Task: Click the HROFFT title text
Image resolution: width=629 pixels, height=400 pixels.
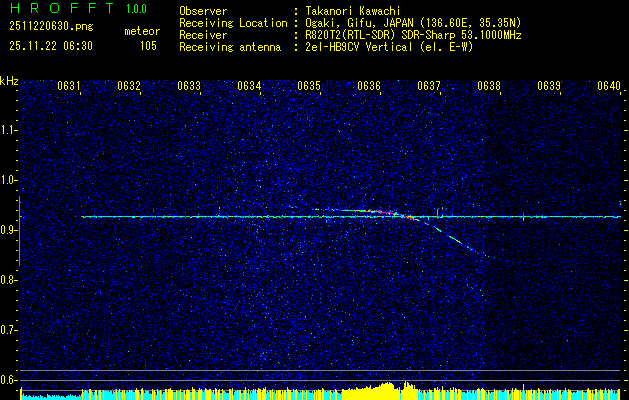Action: pyautogui.click(x=62, y=8)
